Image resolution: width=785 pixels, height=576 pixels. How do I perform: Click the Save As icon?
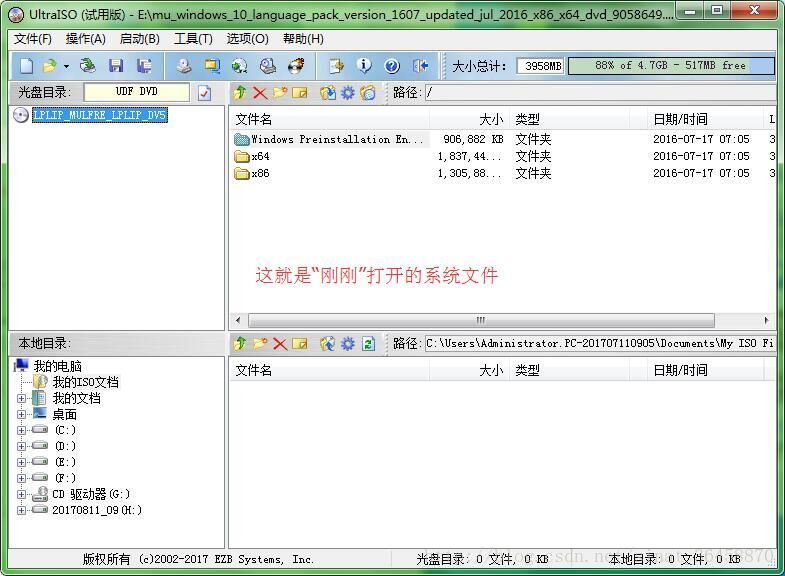click(144, 66)
